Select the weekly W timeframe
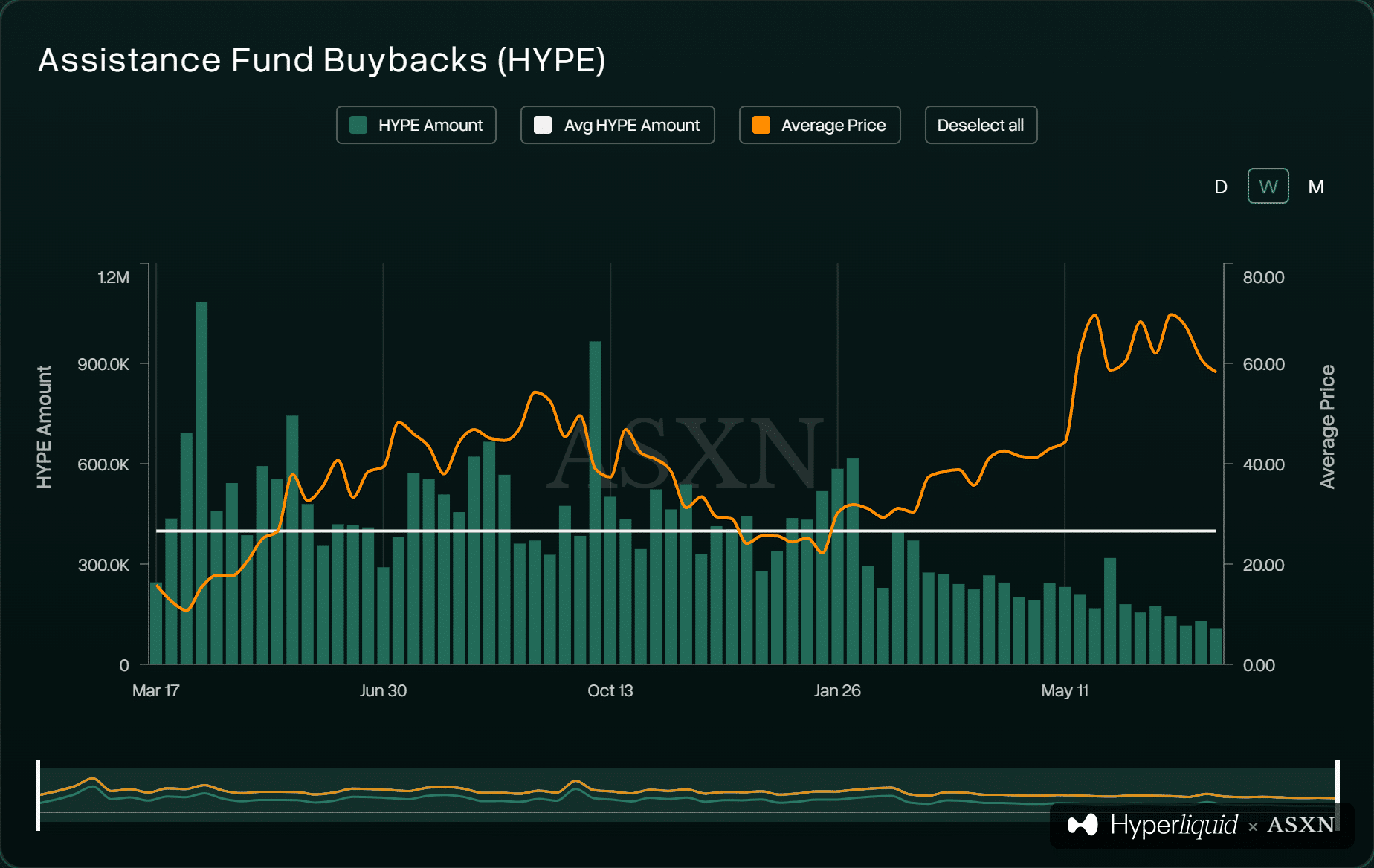1374x868 pixels. (1268, 187)
